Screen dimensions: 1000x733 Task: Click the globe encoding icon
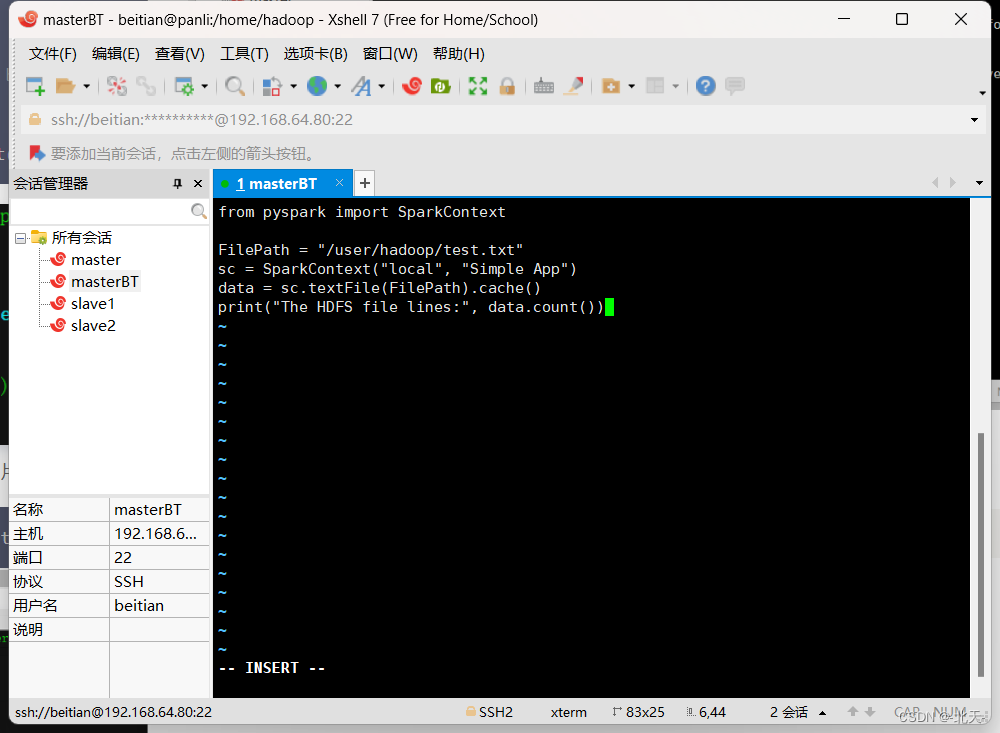[x=317, y=85]
